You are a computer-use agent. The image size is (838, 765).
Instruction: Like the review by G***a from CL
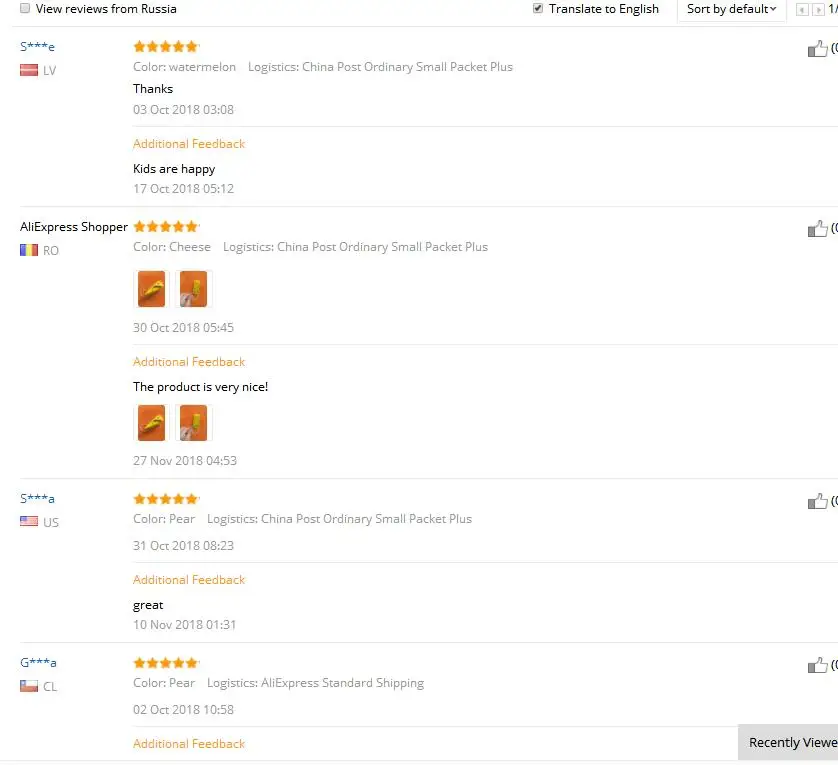click(817, 666)
